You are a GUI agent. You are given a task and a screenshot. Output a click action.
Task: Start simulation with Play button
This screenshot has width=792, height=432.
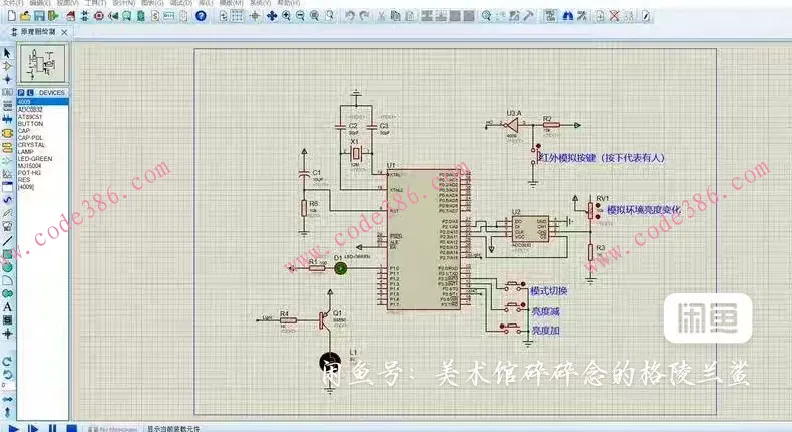(14, 428)
